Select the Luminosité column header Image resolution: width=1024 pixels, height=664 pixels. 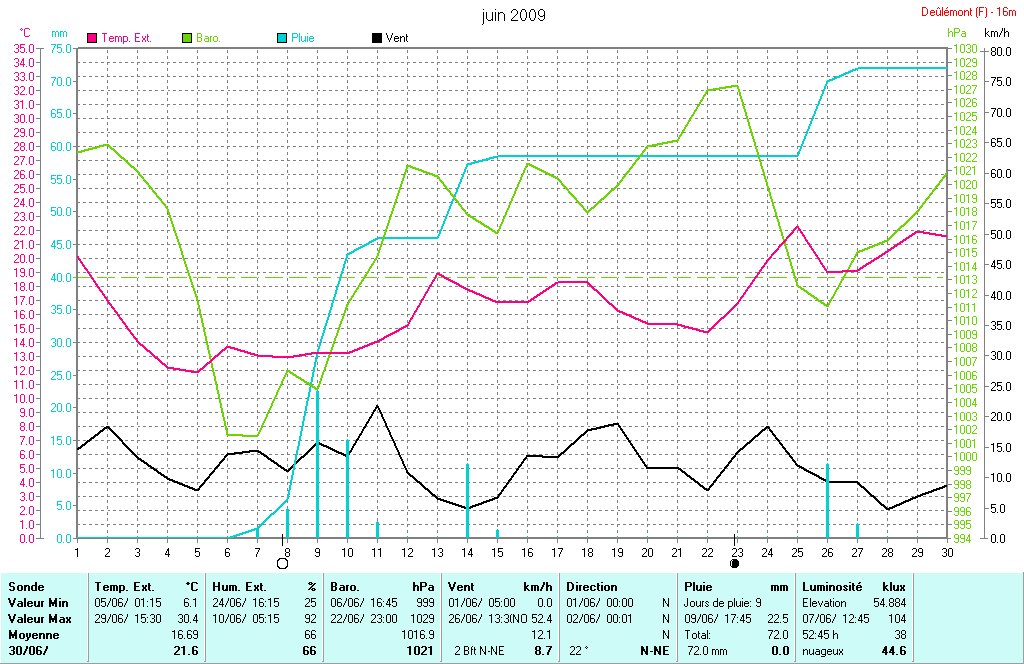point(832,586)
